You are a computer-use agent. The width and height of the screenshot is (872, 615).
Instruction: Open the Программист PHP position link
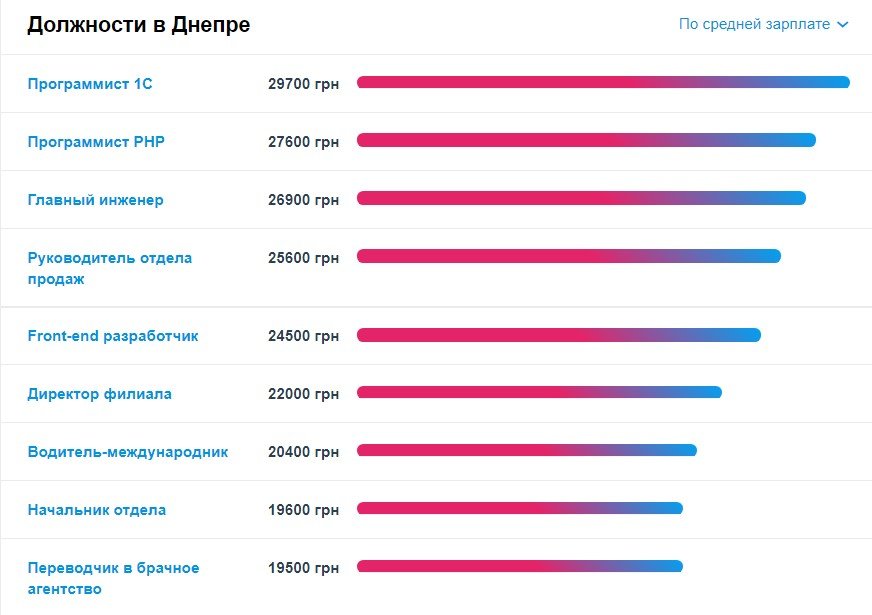tap(96, 142)
